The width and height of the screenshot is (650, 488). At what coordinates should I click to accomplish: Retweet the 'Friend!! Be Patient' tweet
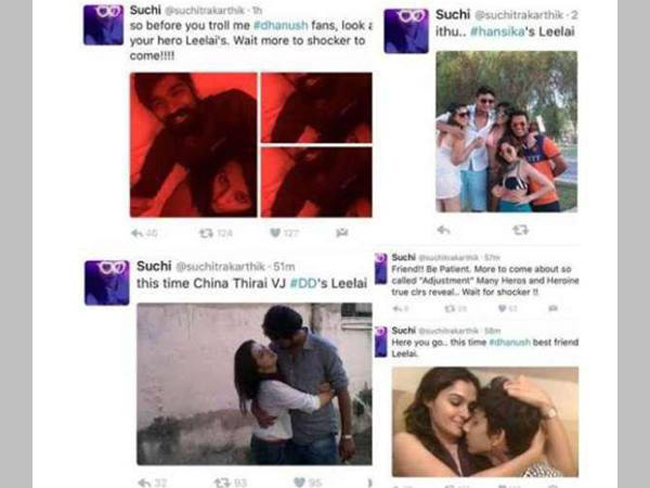pyautogui.click(x=450, y=308)
